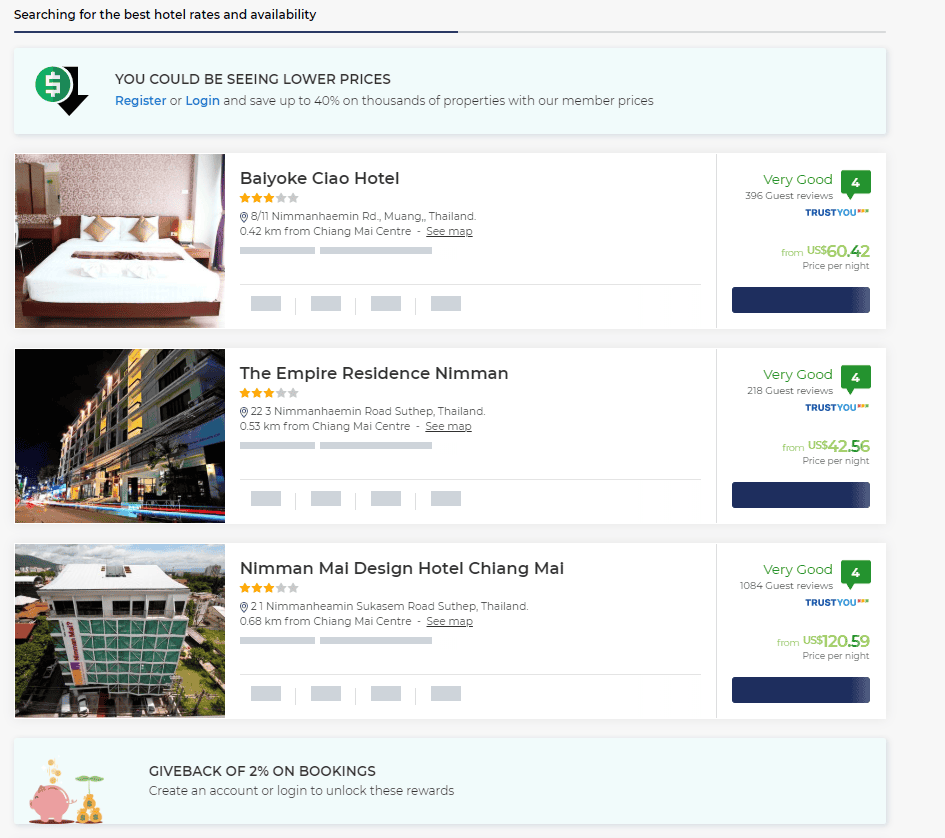Image resolution: width=945 pixels, height=838 pixels.
Task: Click green score badge for Baiyoke Ciao Hotel
Action: [855, 183]
